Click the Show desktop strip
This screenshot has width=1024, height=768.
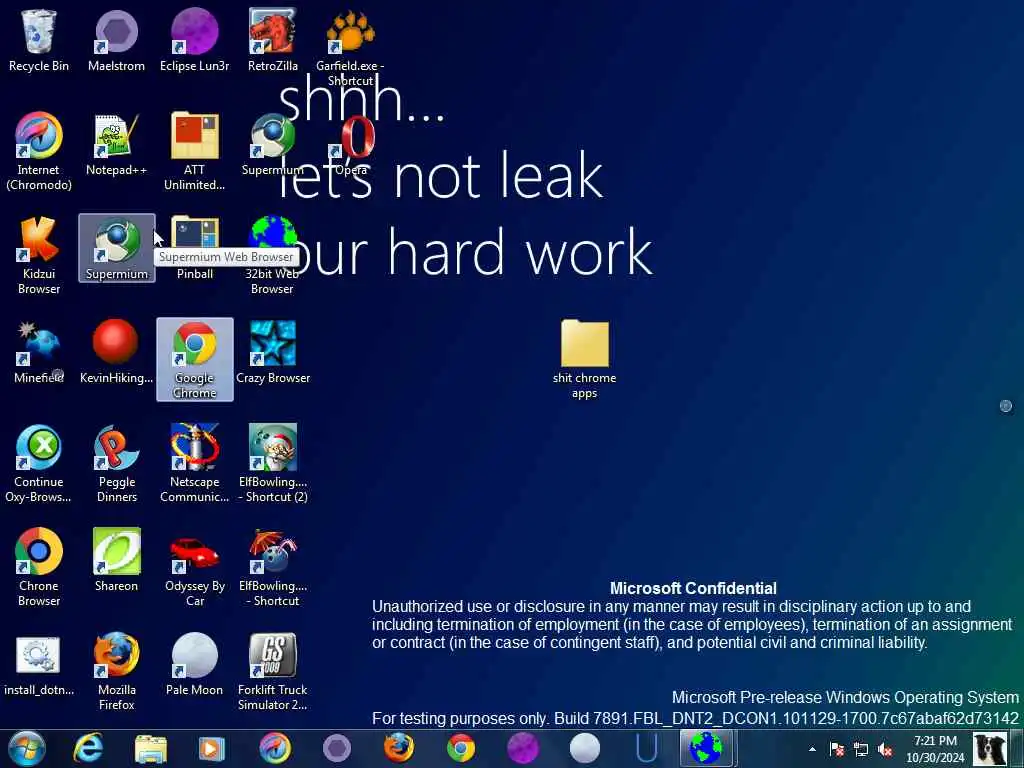[1017, 749]
